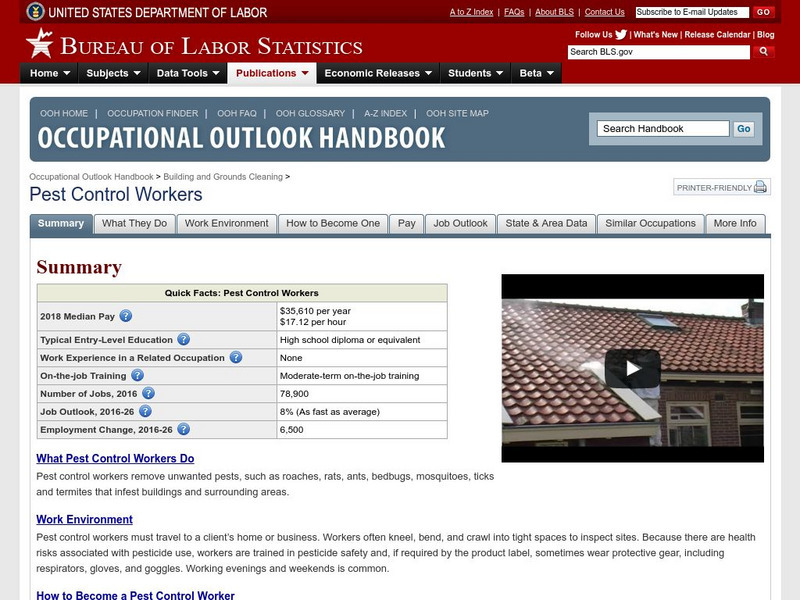Screen dimensions: 800x600
Task: Click the Occupational Outlook Handbook banner title
Action: (241, 138)
